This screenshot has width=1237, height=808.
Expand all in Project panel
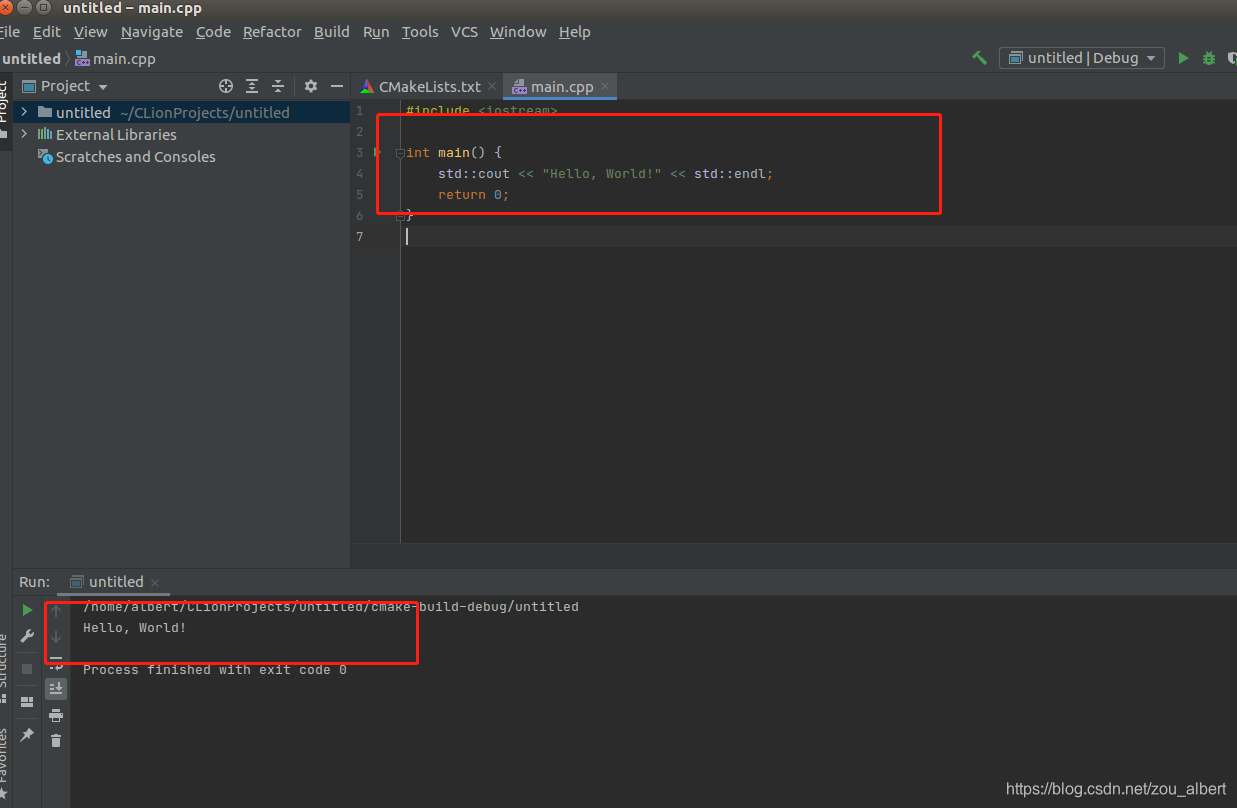[252, 86]
